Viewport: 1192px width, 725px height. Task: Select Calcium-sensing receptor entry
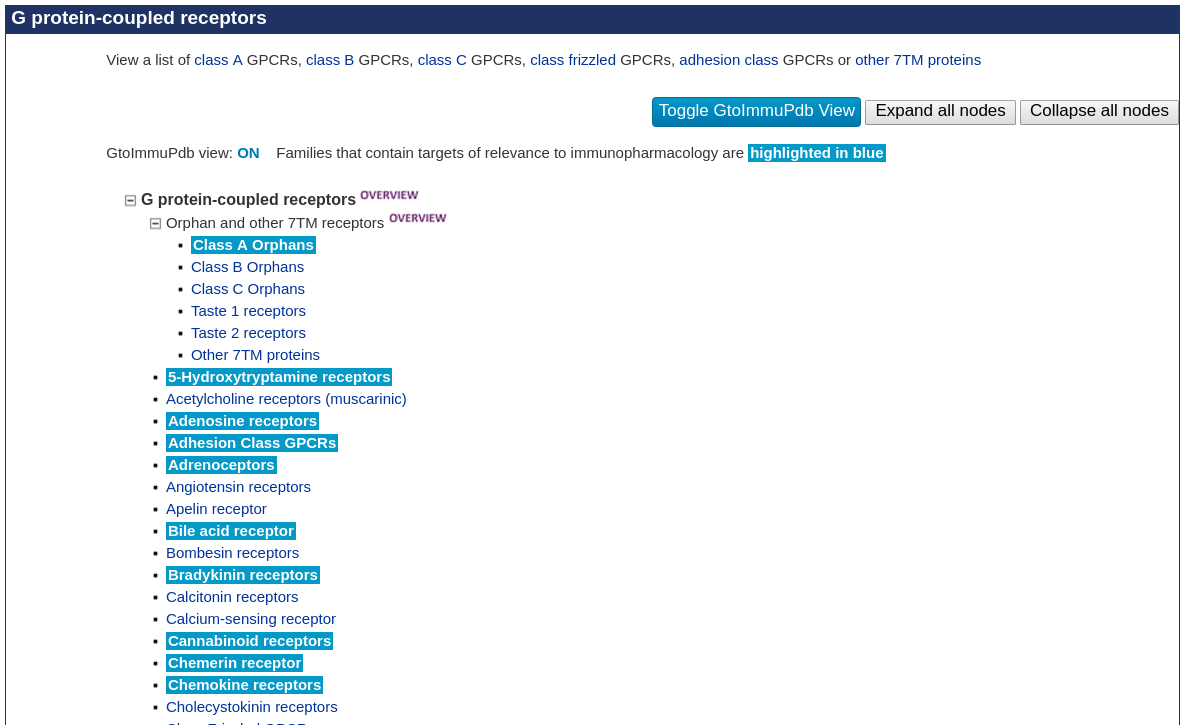pyautogui.click(x=250, y=619)
